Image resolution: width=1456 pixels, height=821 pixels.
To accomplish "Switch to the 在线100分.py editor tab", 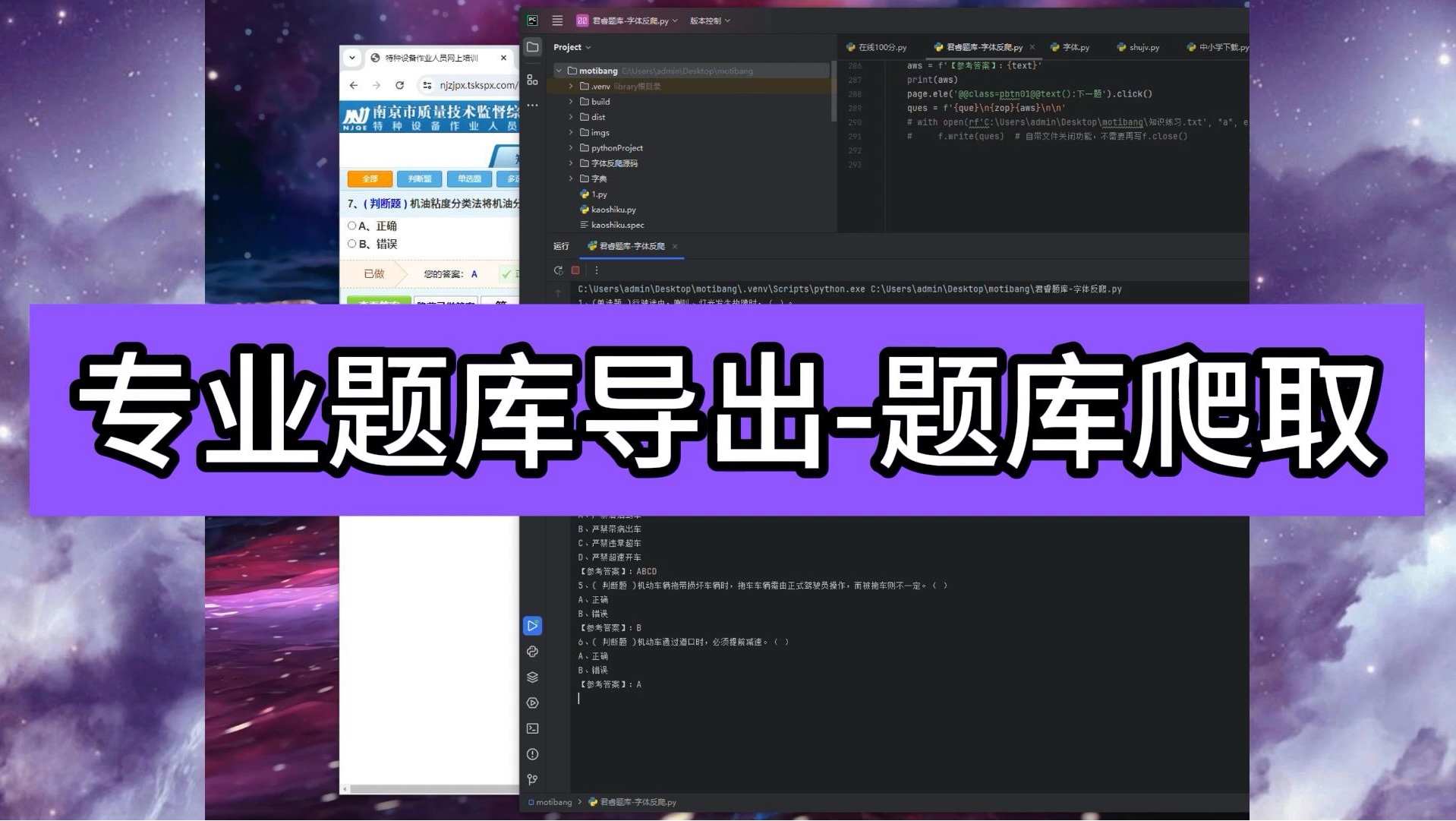I will 877,47.
